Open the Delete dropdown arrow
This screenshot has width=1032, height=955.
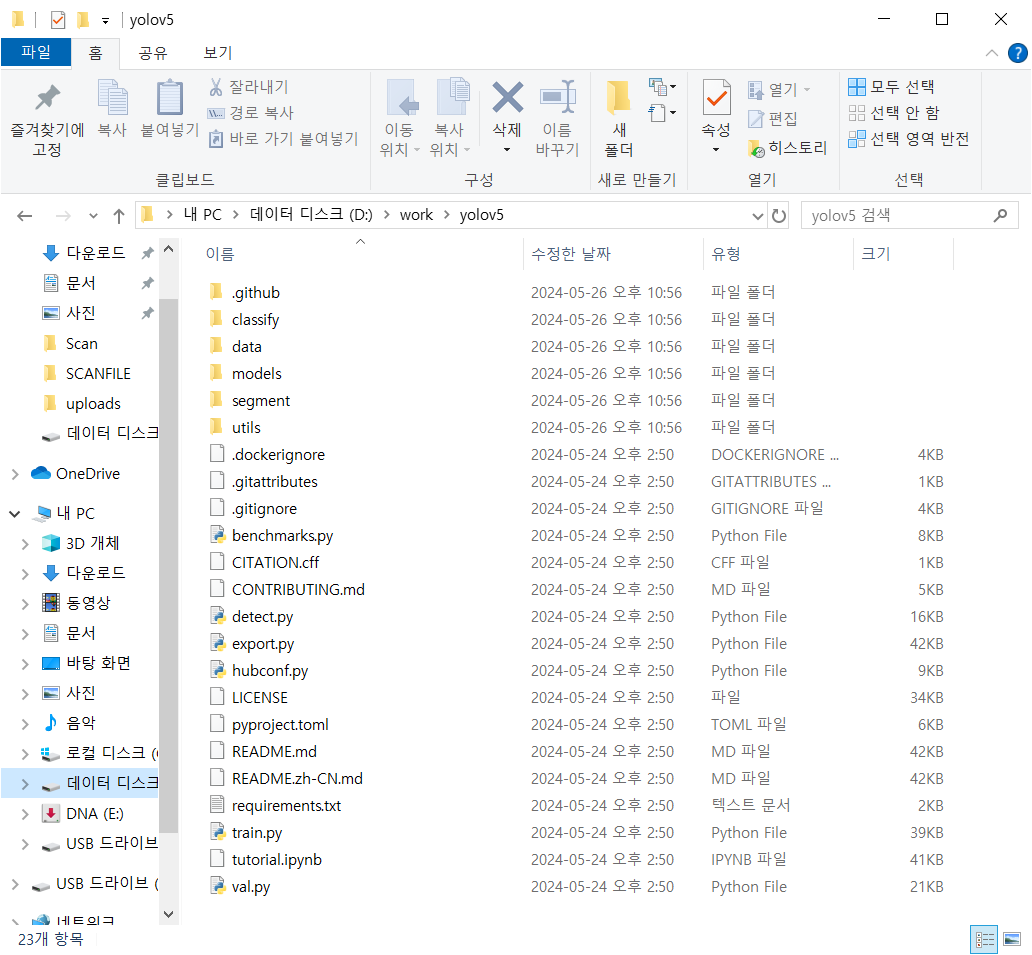click(507, 149)
